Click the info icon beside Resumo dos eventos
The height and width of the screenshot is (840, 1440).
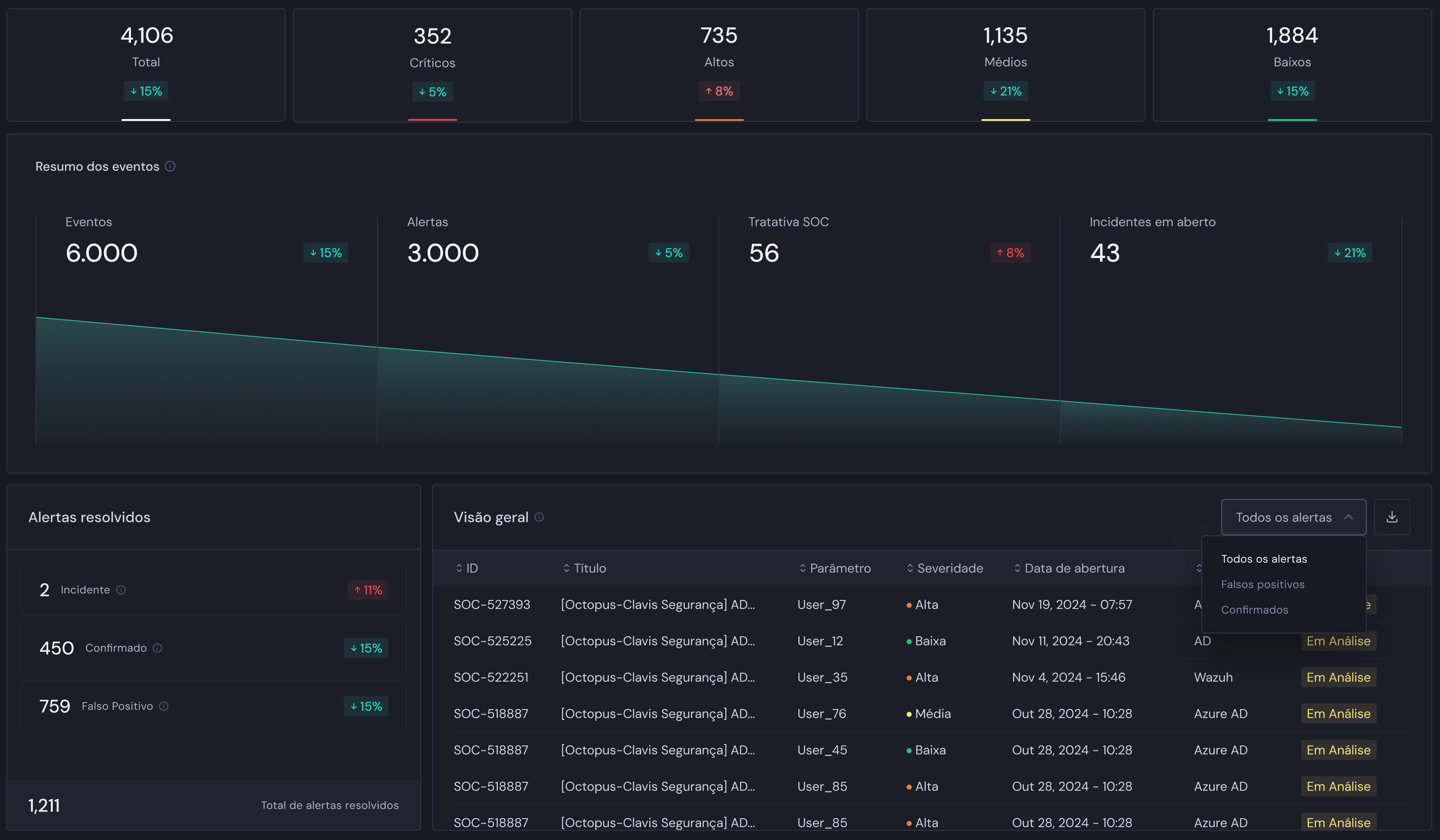tap(170, 166)
